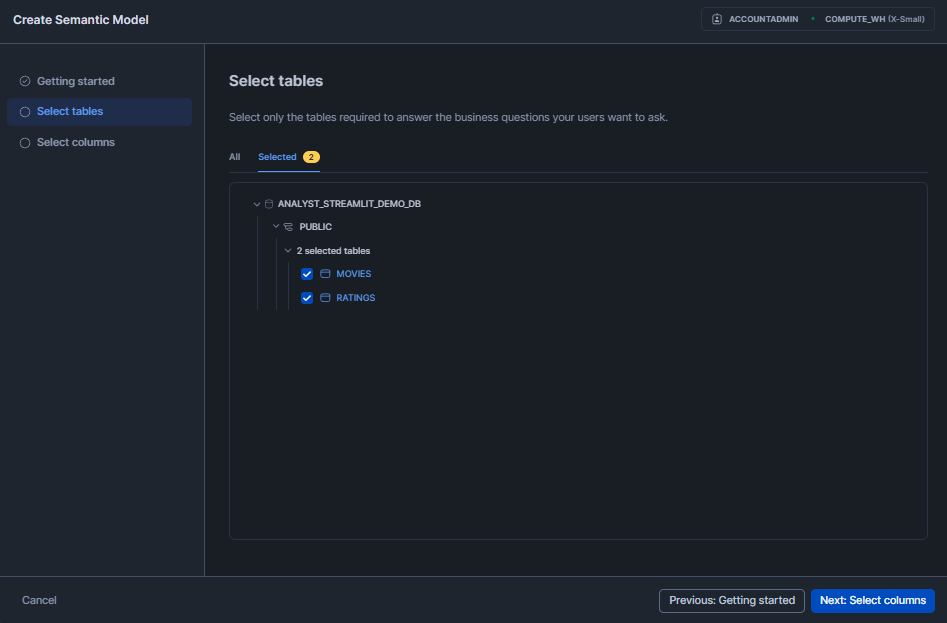Click the yellow count badge showing 2
The width and height of the screenshot is (947, 623).
(x=310, y=157)
